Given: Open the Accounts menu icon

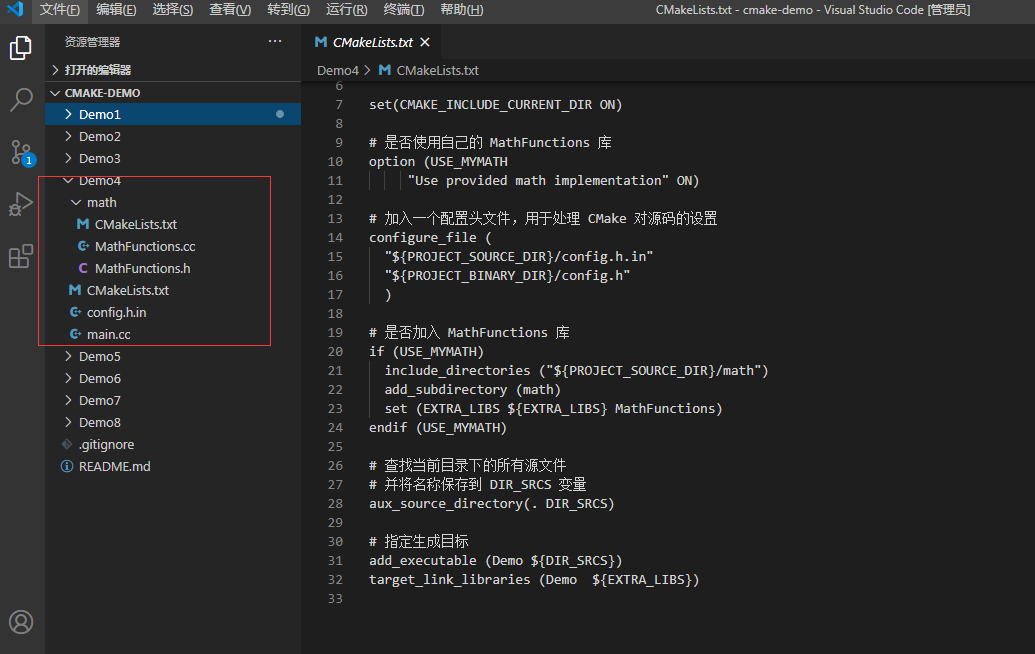Looking at the screenshot, I should click(21, 622).
